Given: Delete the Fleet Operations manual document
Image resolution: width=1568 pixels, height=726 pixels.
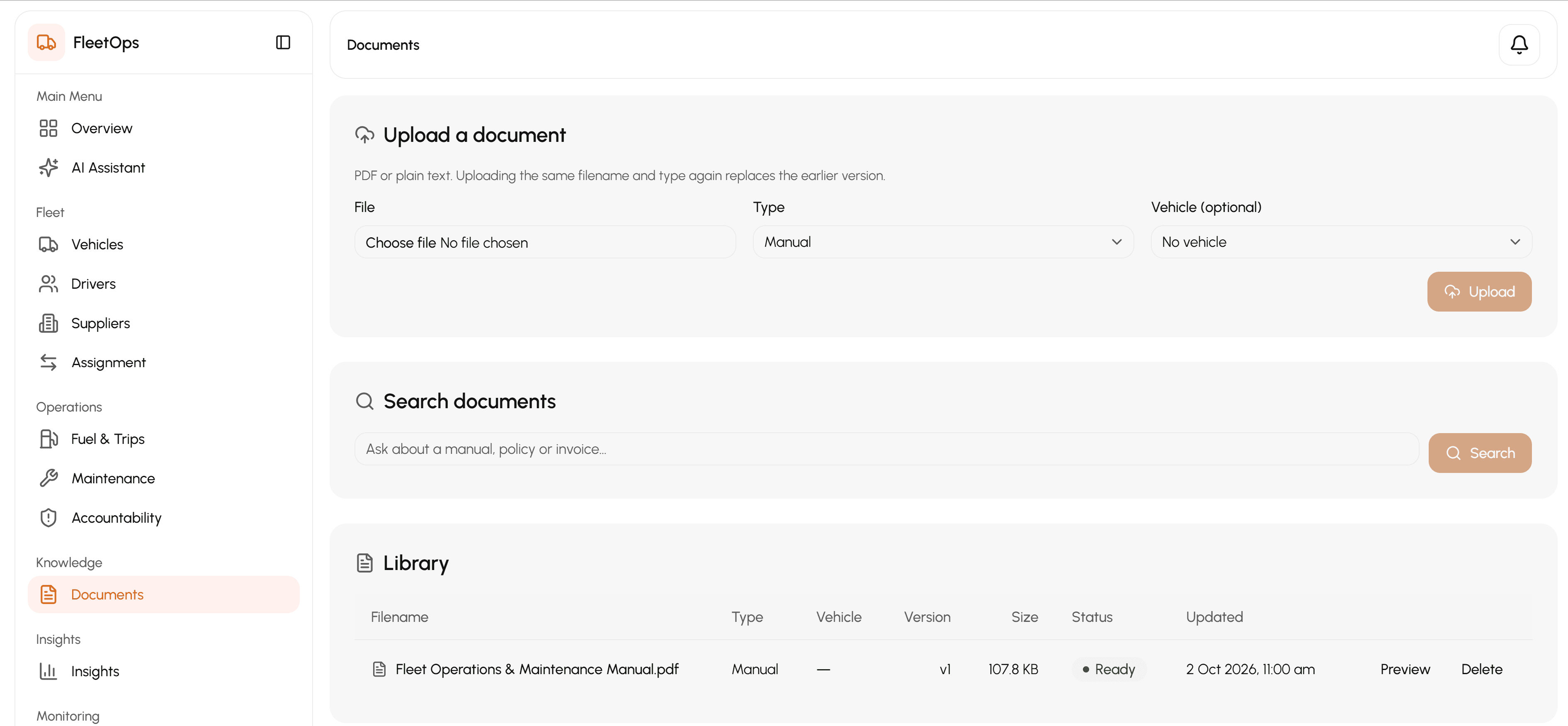Looking at the screenshot, I should tap(1482, 669).
